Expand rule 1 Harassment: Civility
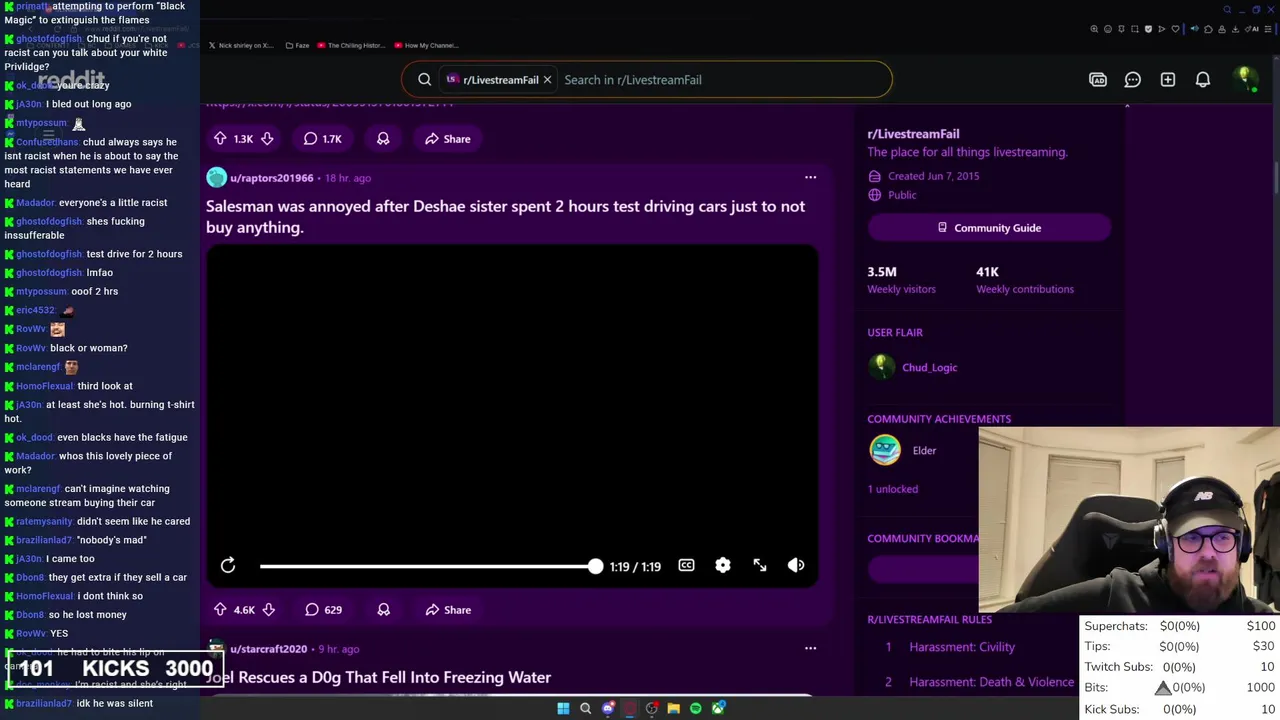1280x720 pixels. [962, 647]
